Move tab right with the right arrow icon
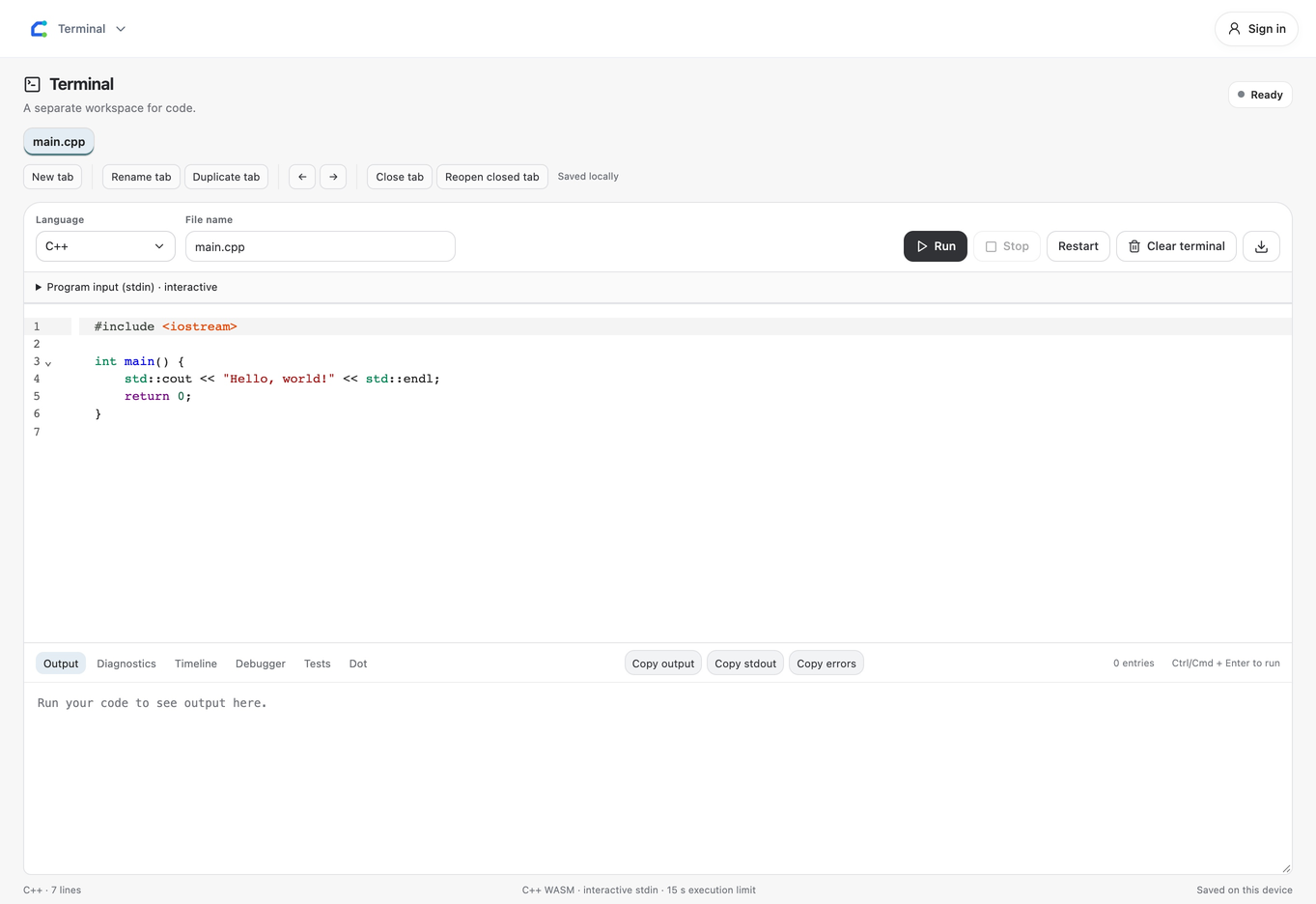This screenshot has width=1316, height=904. [x=333, y=177]
